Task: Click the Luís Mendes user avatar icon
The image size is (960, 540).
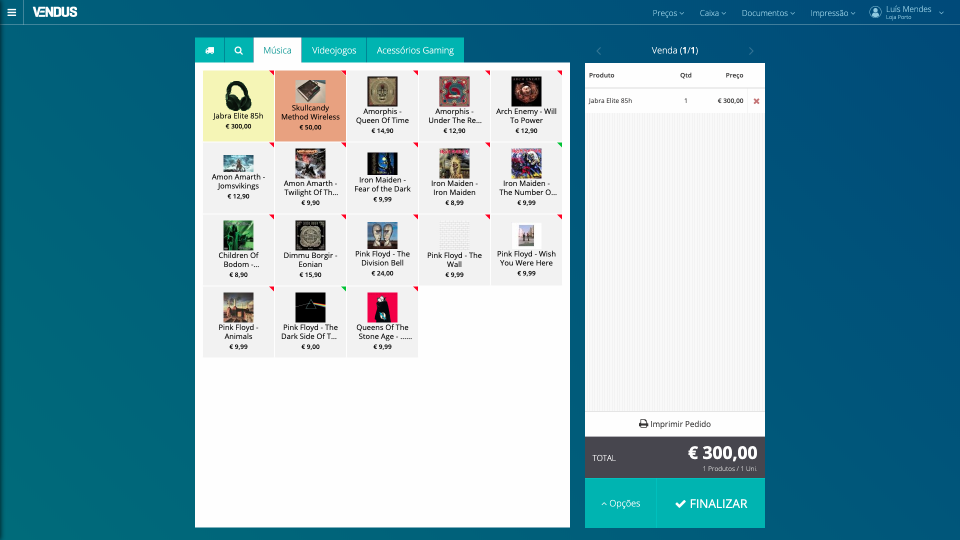Action: pyautogui.click(x=875, y=12)
